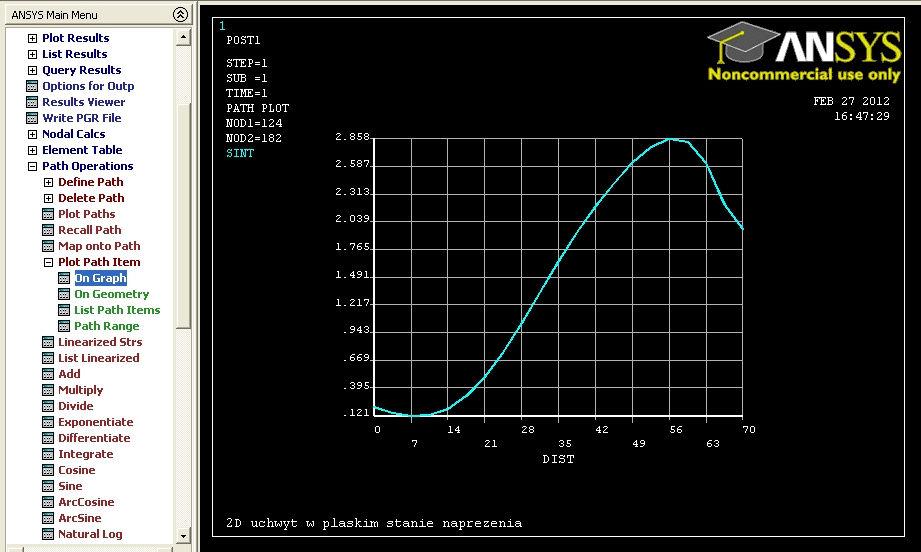Image resolution: width=921 pixels, height=552 pixels.
Task: Click the List Path Items icon
Action: point(64,310)
